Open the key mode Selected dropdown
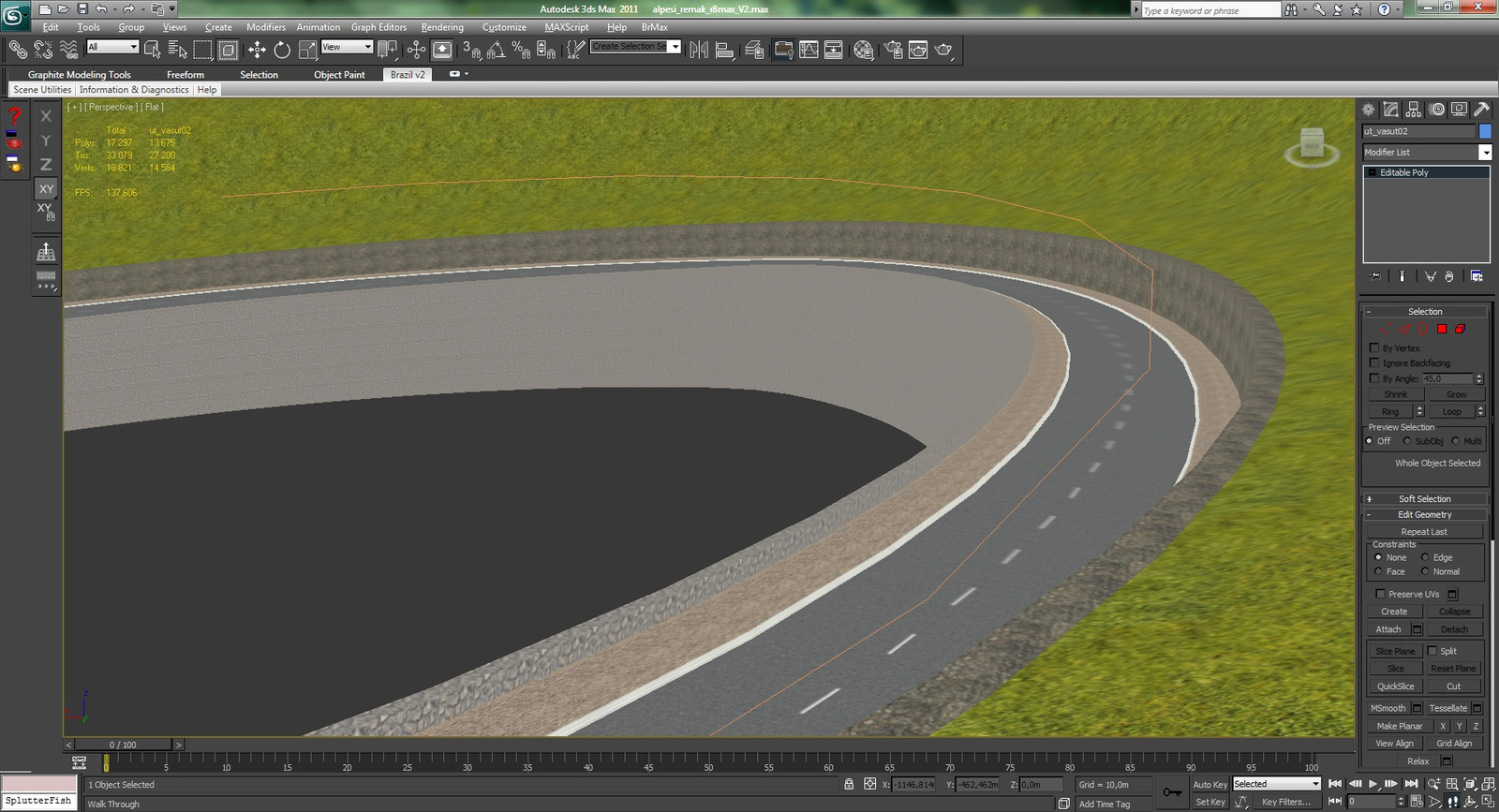 (1276, 784)
